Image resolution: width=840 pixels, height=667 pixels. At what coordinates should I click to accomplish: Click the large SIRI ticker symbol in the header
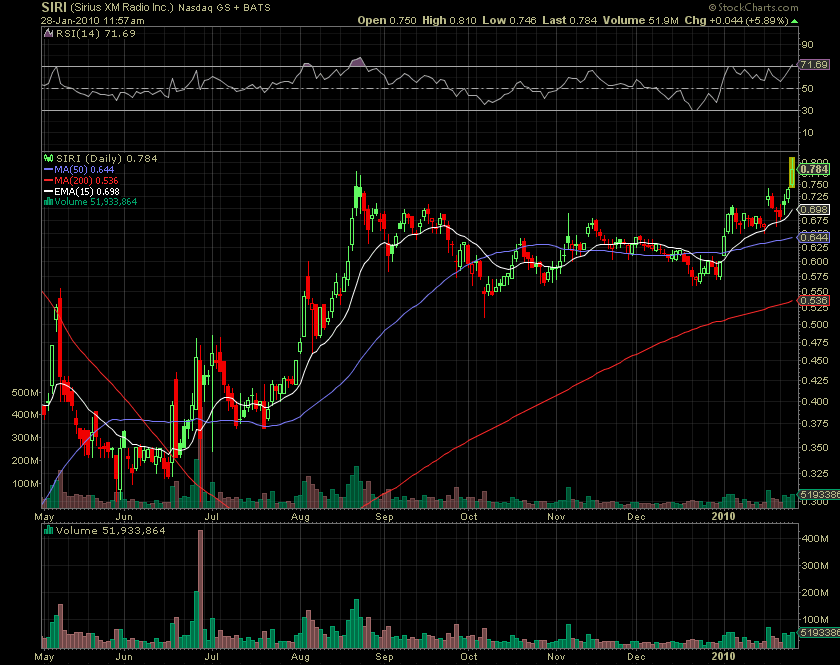(54, 8)
